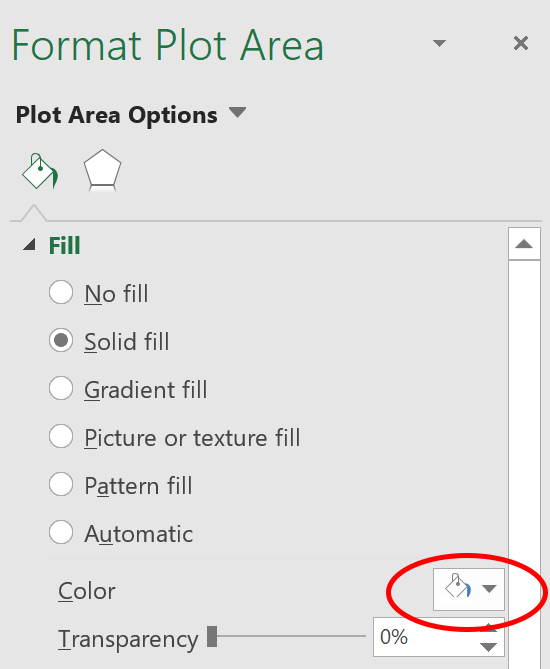
Task: Expand the Plot Area Options dropdown
Action: pyautogui.click(x=237, y=112)
